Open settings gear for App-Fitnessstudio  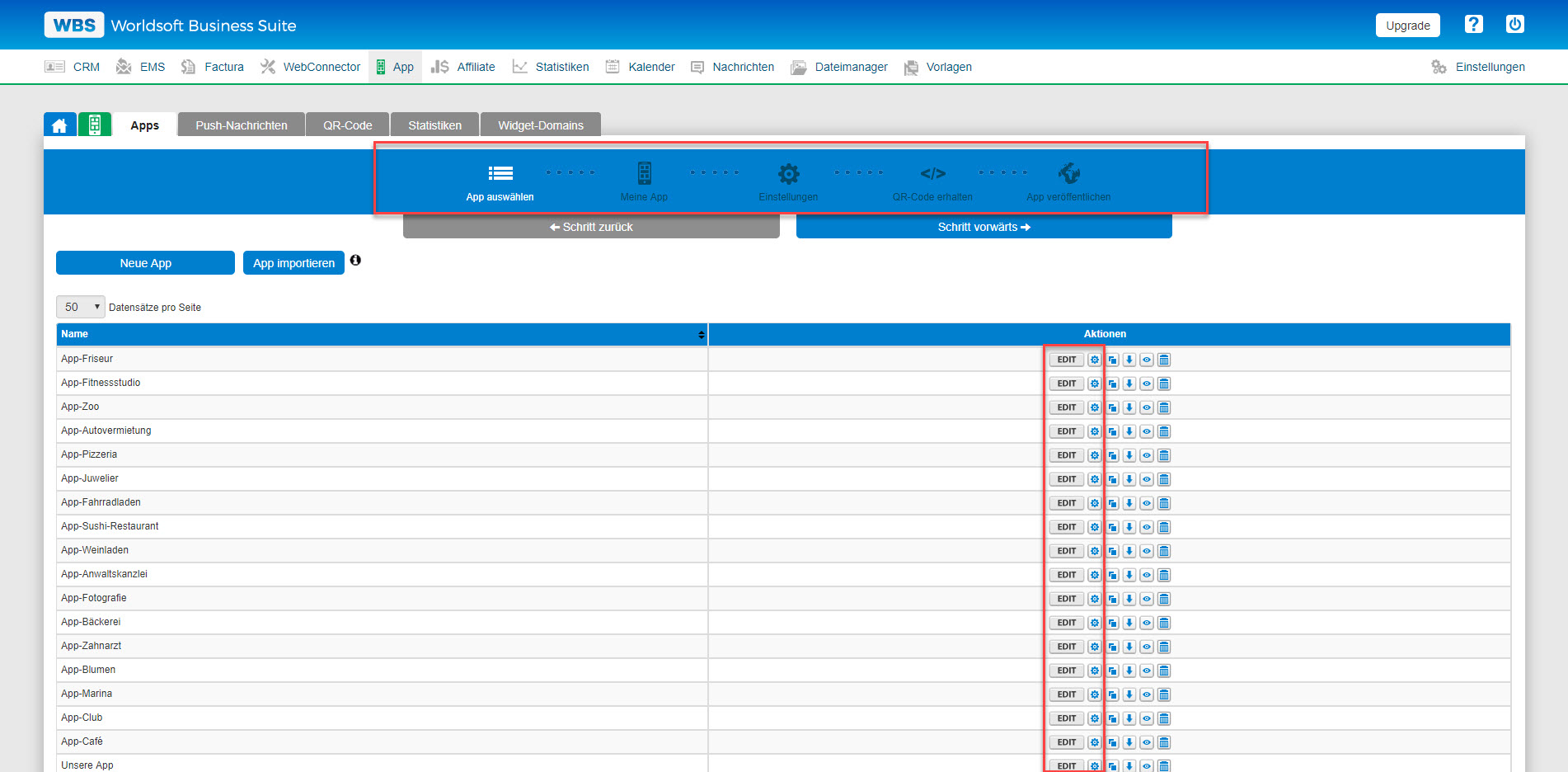(1093, 383)
